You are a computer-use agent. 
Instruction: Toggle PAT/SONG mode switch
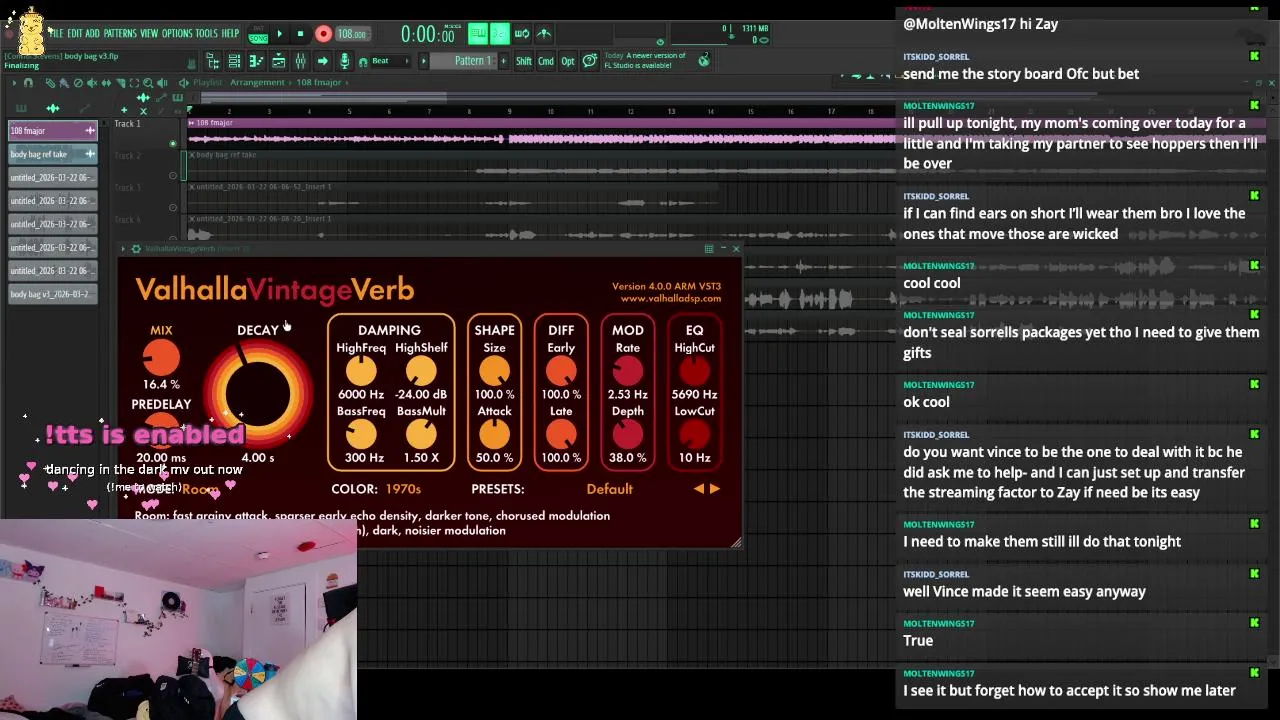(259, 34)
